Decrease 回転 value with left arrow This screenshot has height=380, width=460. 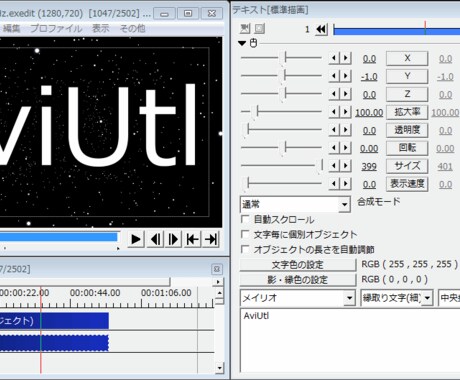click(333, 148)
